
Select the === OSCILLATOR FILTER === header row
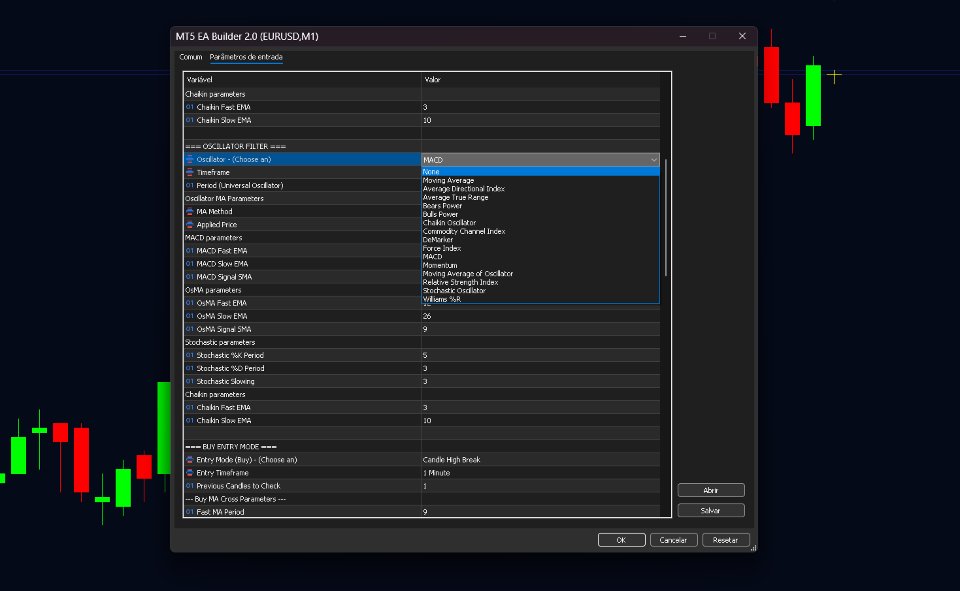[422, 146]
